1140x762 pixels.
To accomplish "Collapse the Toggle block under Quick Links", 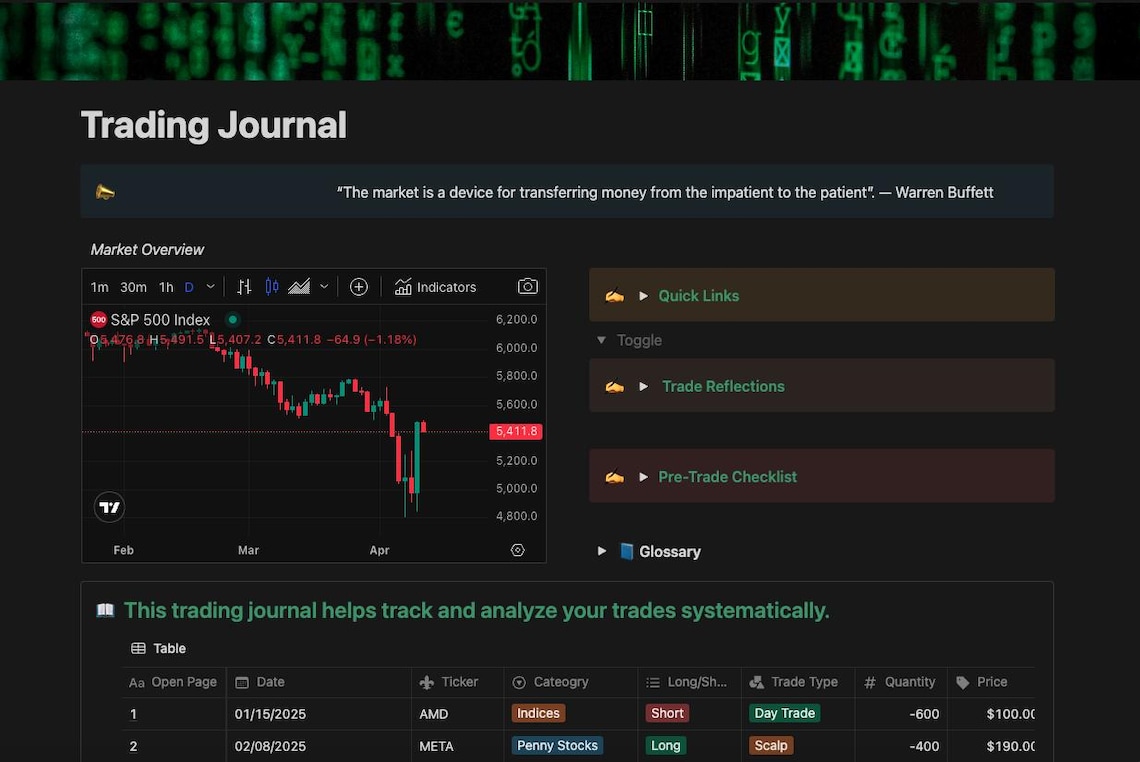I will point(601,340).
